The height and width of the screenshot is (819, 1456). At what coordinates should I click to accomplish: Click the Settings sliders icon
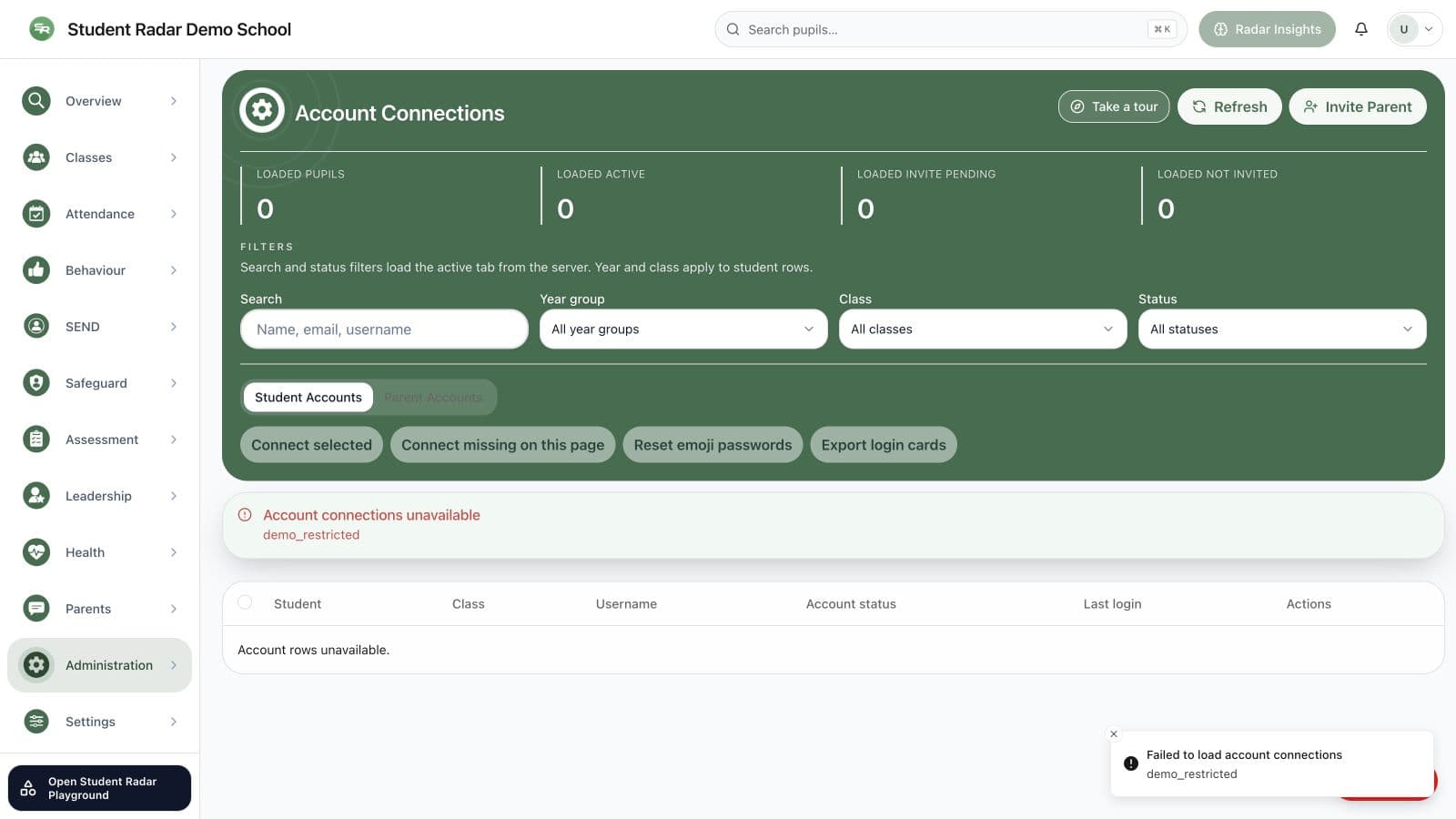click(36, 722)
